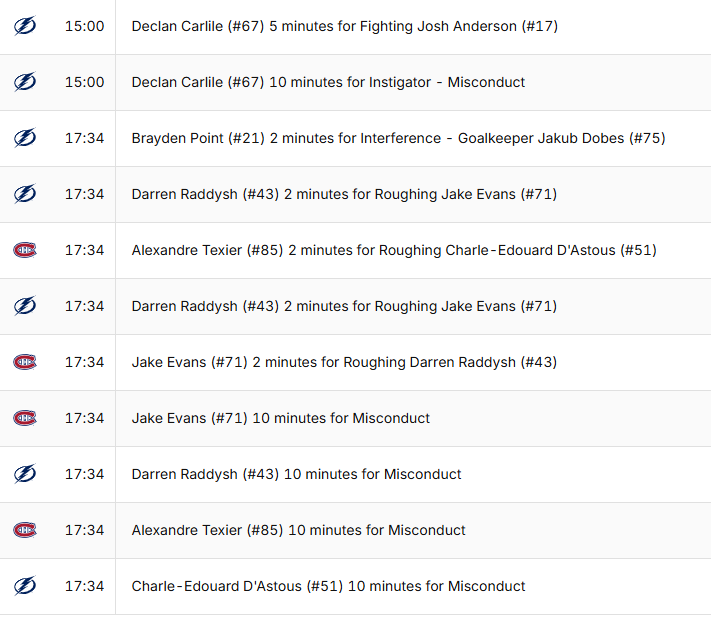This screenshot has width=711, height=625.
Task: Click Lightning logo next to Raddysh misconduct
Action: click(x=25, y=474)
